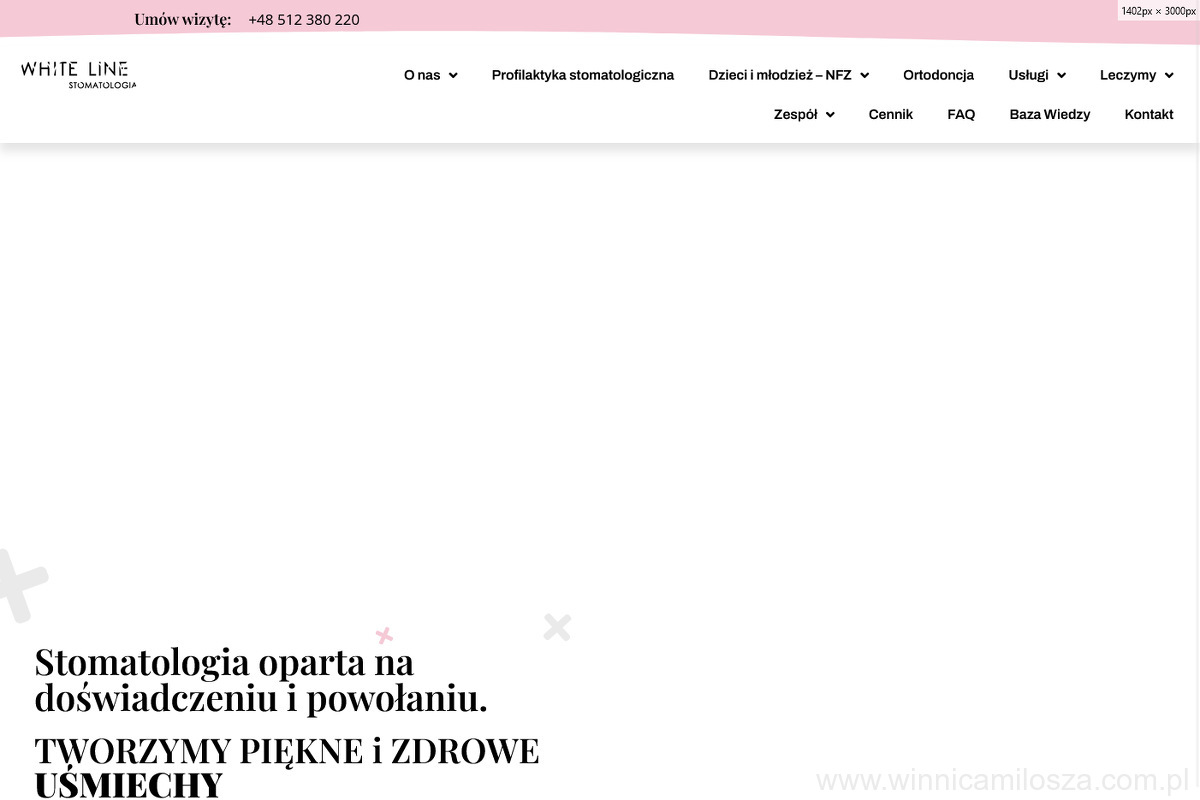Click the large gray cross at left edge
Screen dimensions: 1200x800
click(x=18, y=586)
